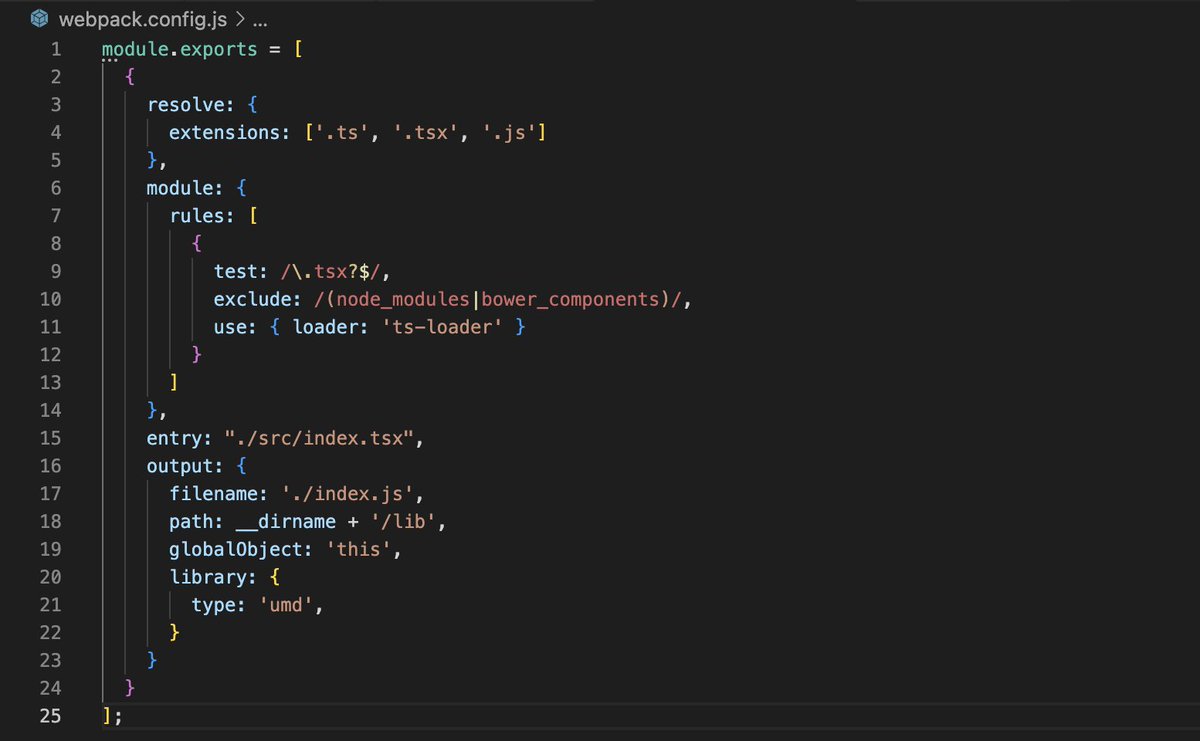Screen dimensions: 1200x741
Task: Click the 'filename' property key
Action: pyautogui.click(x=213, y=493)
